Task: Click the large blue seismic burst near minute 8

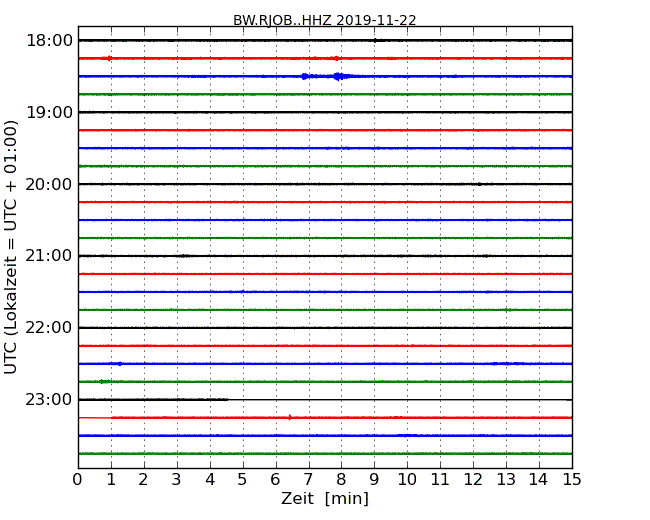Action: coord(339,76)
